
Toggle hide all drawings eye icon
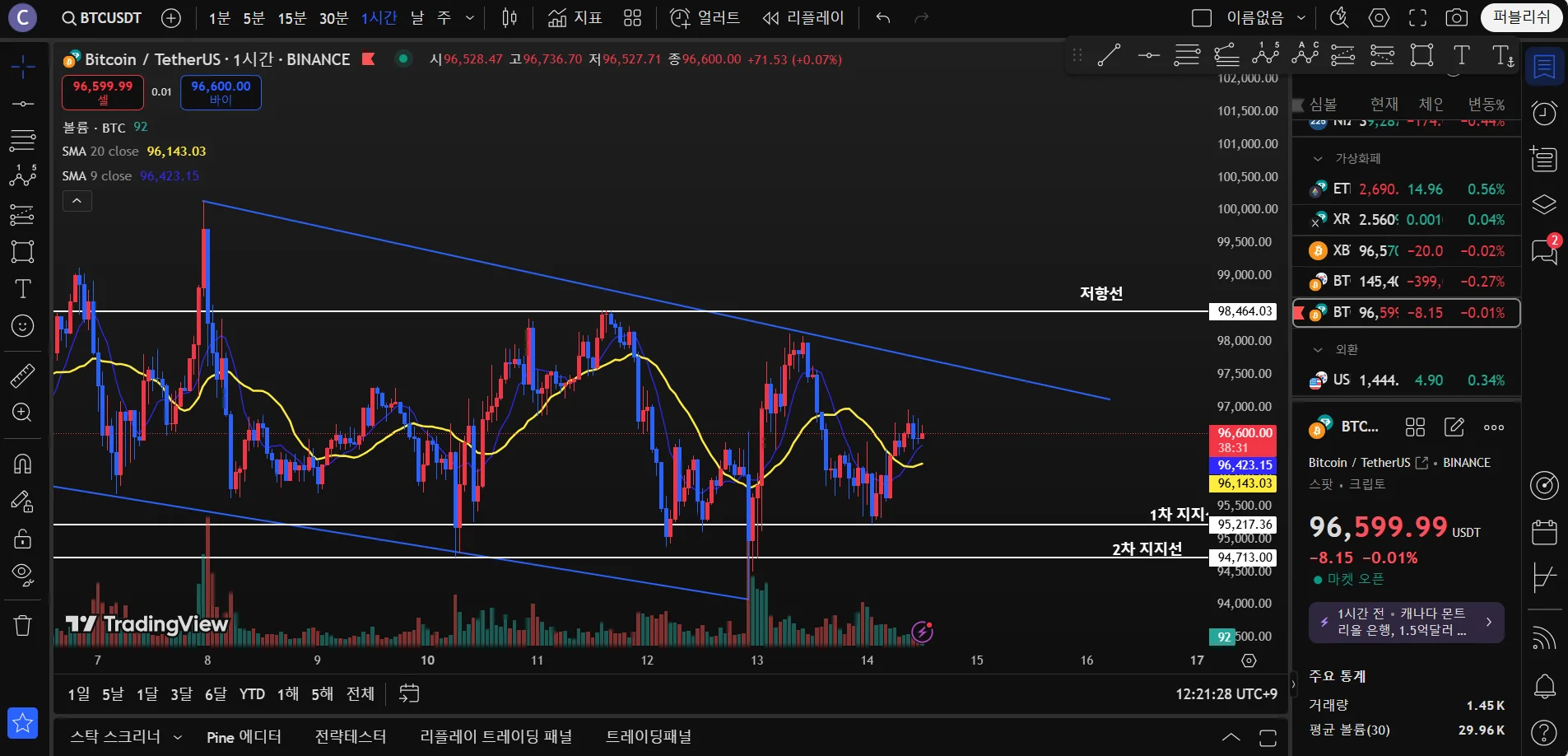click(22, 575)
